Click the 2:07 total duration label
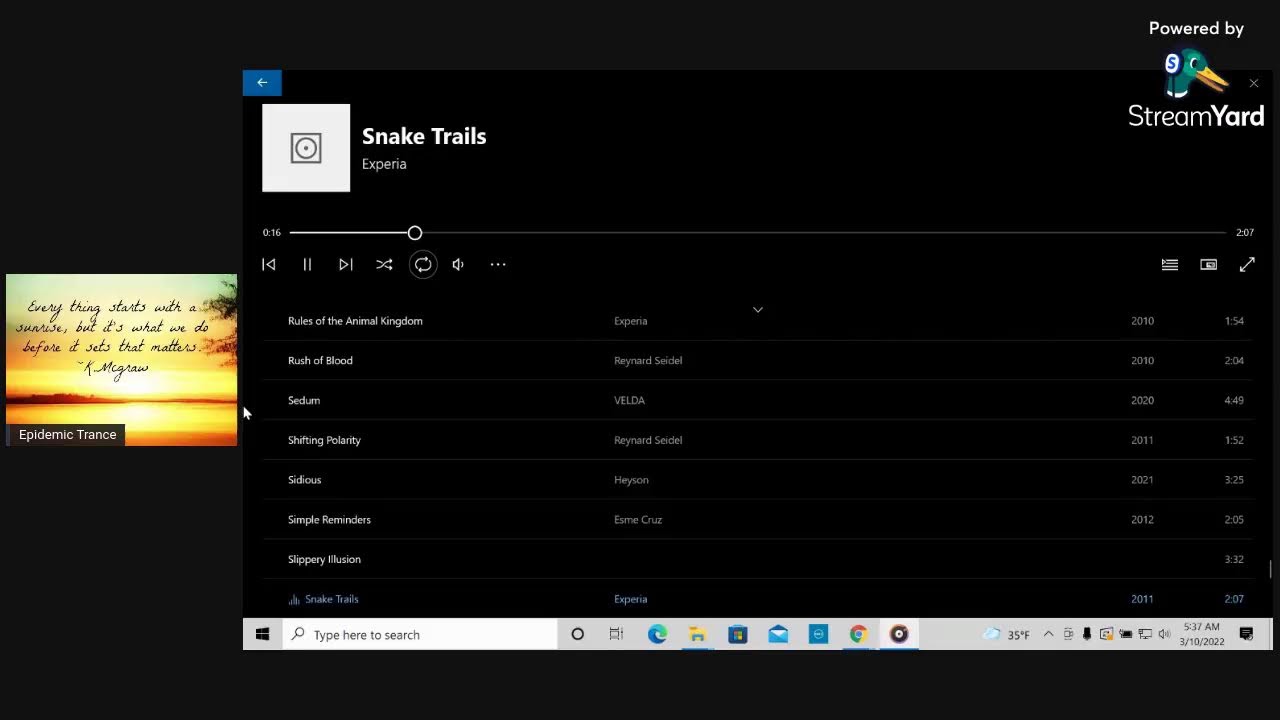 1245,233
